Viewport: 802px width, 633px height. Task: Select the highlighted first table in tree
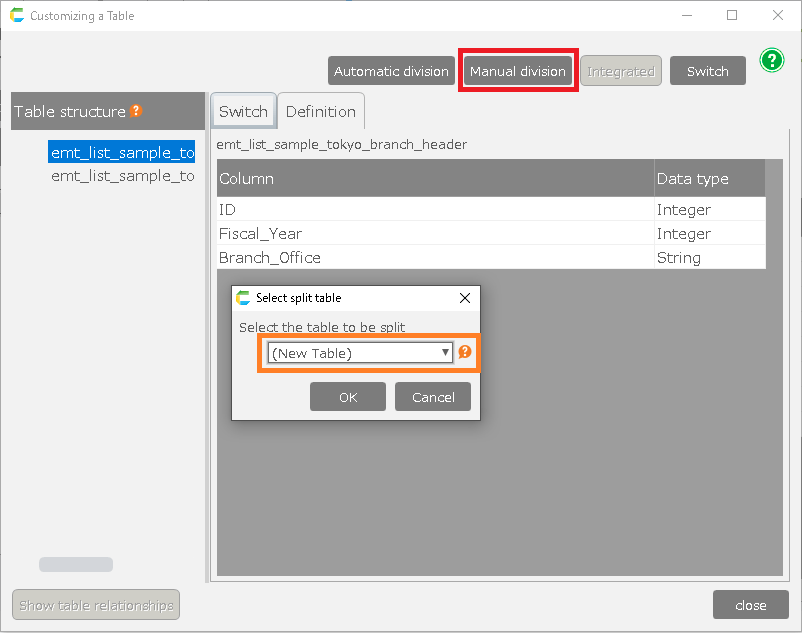122,153
